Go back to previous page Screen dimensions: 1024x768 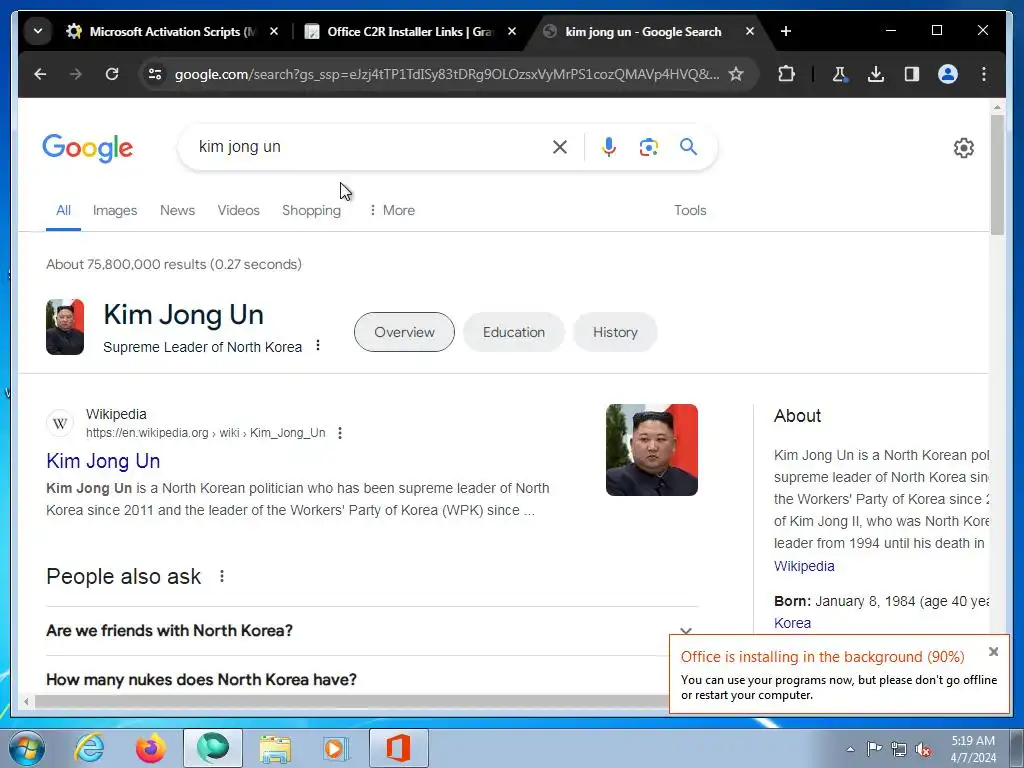click(x=40, y=74)
